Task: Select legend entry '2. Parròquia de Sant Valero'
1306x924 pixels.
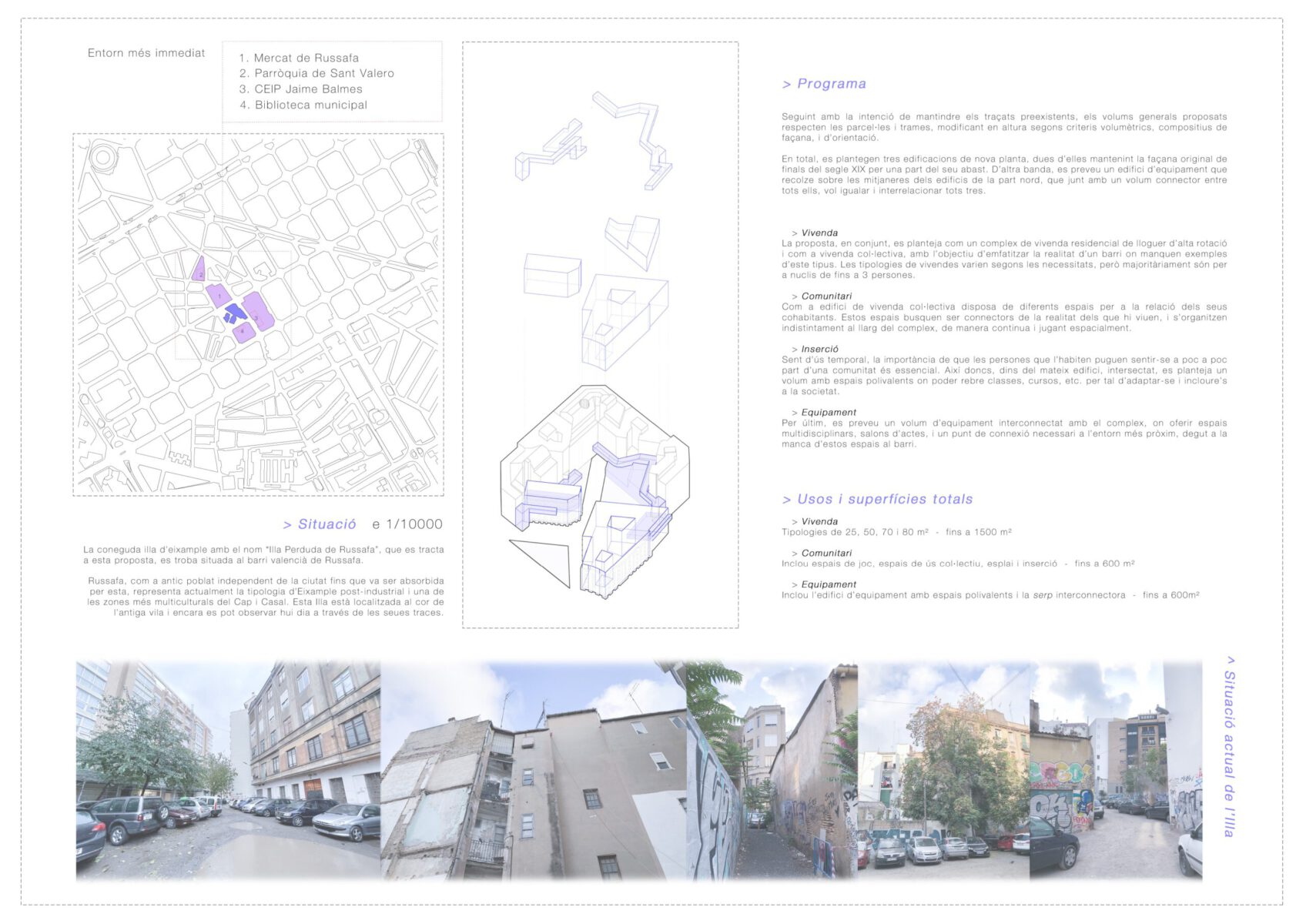Action: pos(316,73)
